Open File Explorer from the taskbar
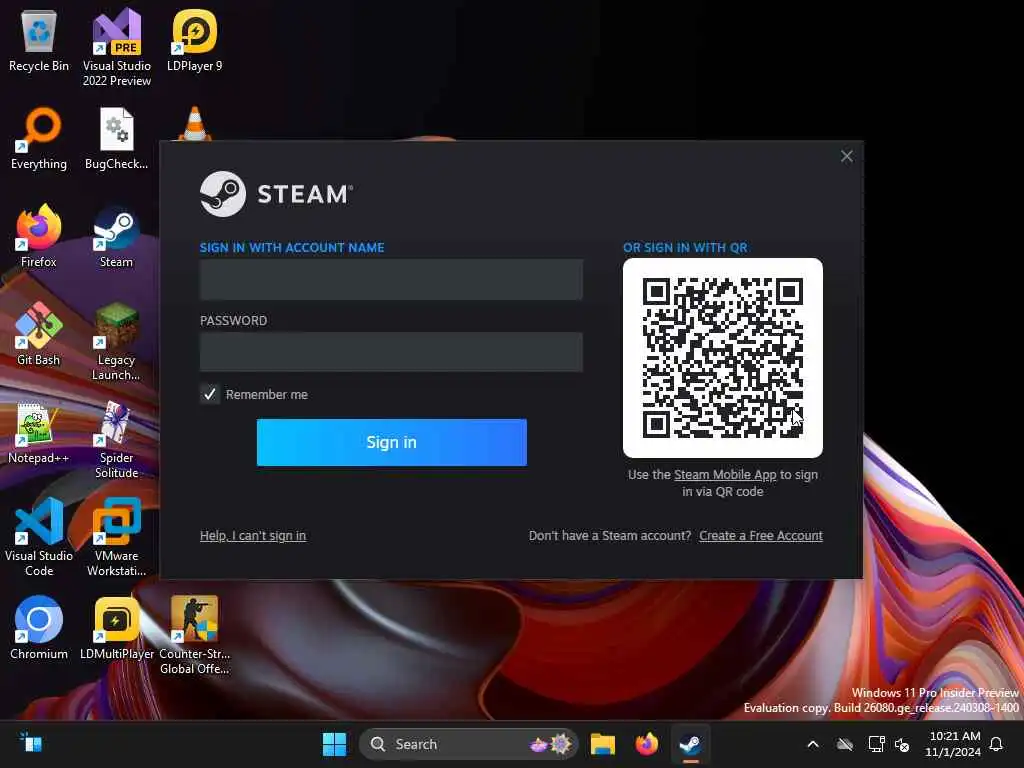1024x768 pixels. [x=603, y=744]
